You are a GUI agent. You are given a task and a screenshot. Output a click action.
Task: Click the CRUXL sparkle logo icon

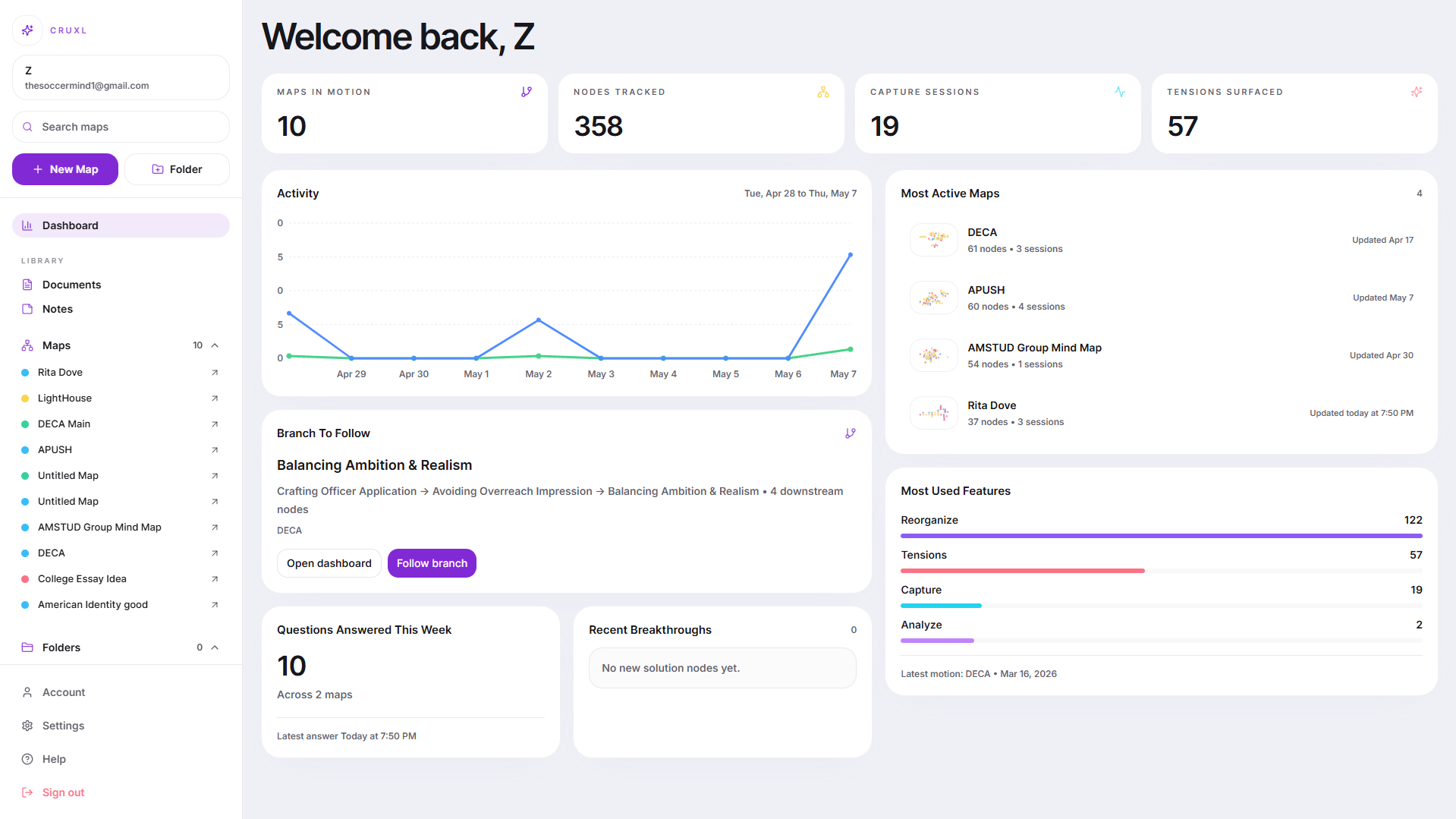[x=27, y=30]
